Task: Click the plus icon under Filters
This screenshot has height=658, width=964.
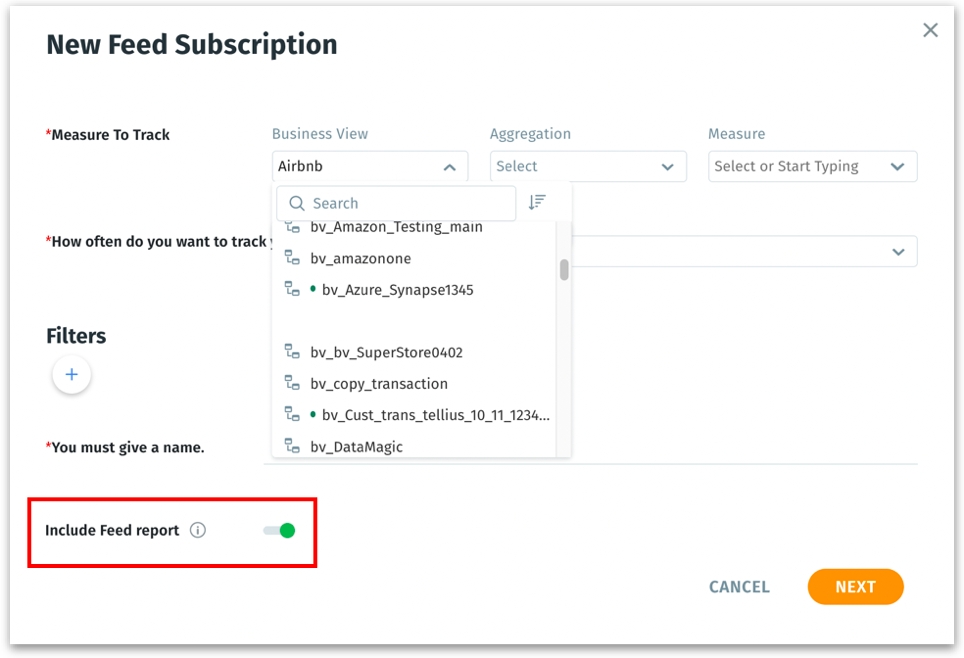Action: click(72, 375)
